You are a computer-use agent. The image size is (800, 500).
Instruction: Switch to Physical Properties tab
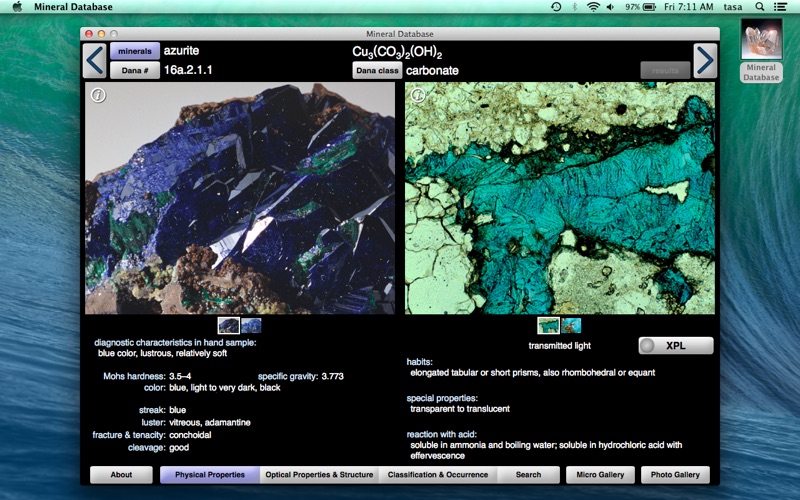point(210,474)
